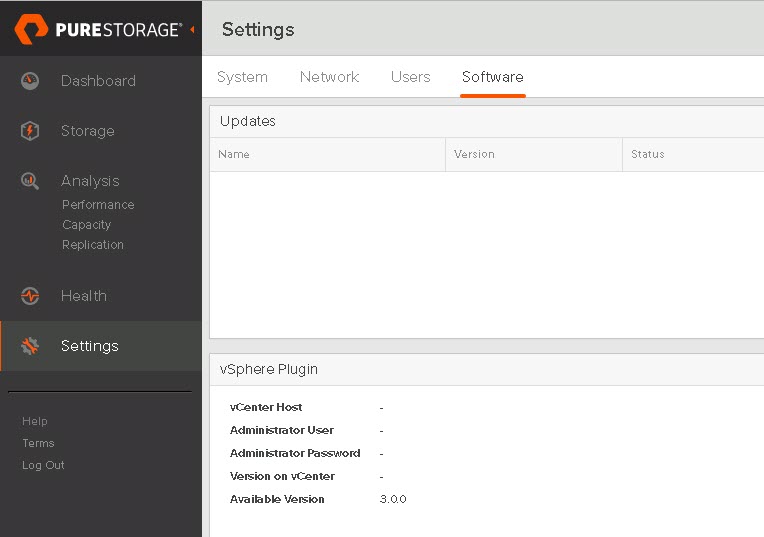Click the Settings gear icon

(30, 346)
